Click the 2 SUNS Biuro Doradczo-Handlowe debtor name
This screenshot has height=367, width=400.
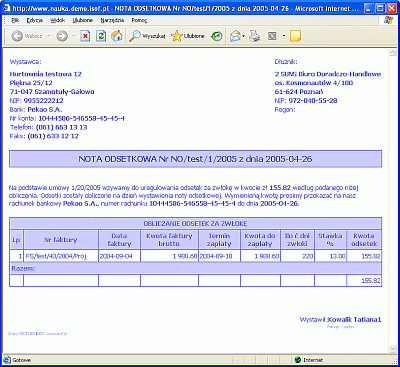tap(328, 74)
